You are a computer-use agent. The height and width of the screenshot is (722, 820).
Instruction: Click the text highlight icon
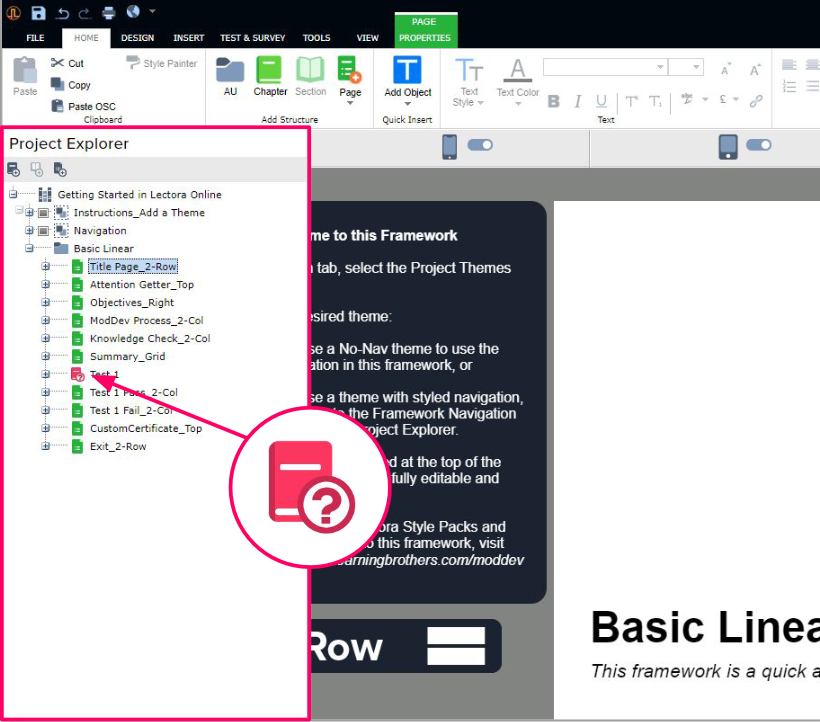687,99
